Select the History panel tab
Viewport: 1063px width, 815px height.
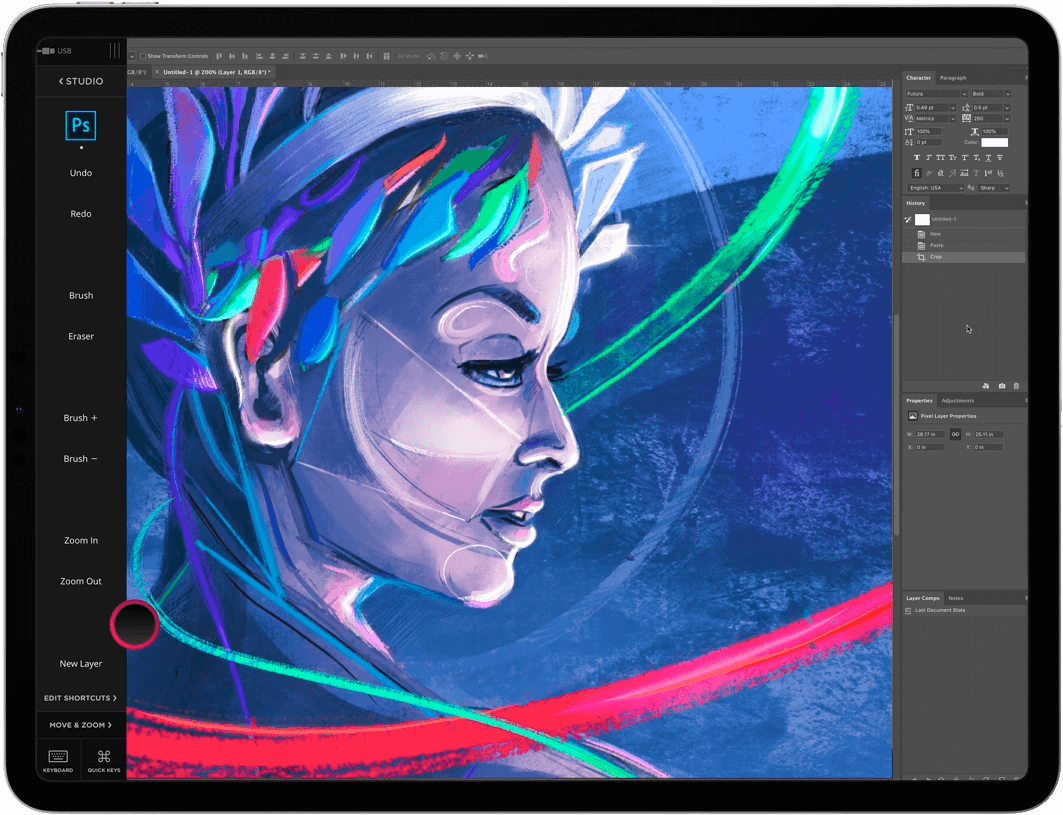(x=916, y=203)
